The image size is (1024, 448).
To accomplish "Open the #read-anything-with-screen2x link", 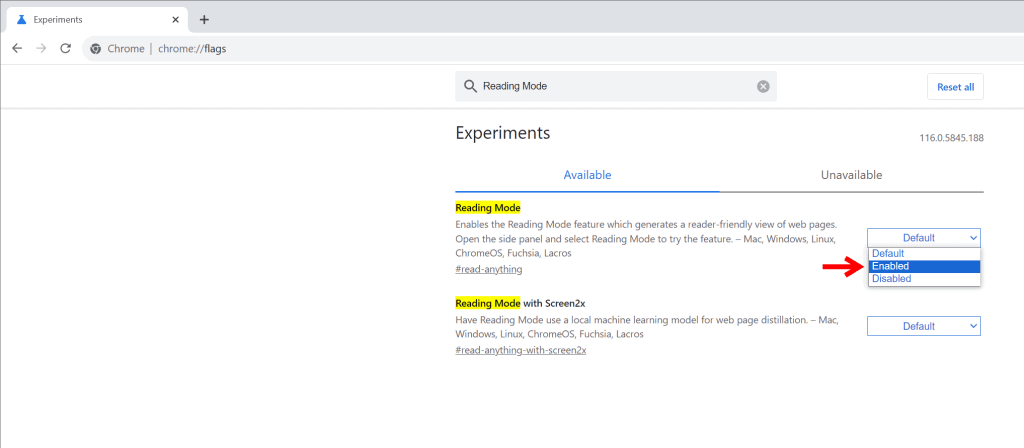I will point(520,351).
